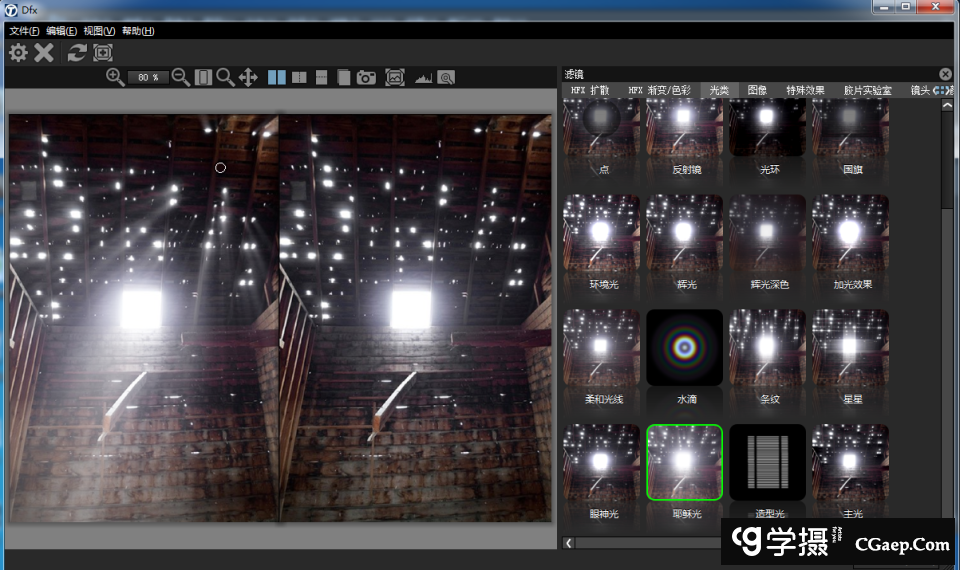Select the 造型光 filter preset
This screenshot has width=960, height=570.
[768, 463]
